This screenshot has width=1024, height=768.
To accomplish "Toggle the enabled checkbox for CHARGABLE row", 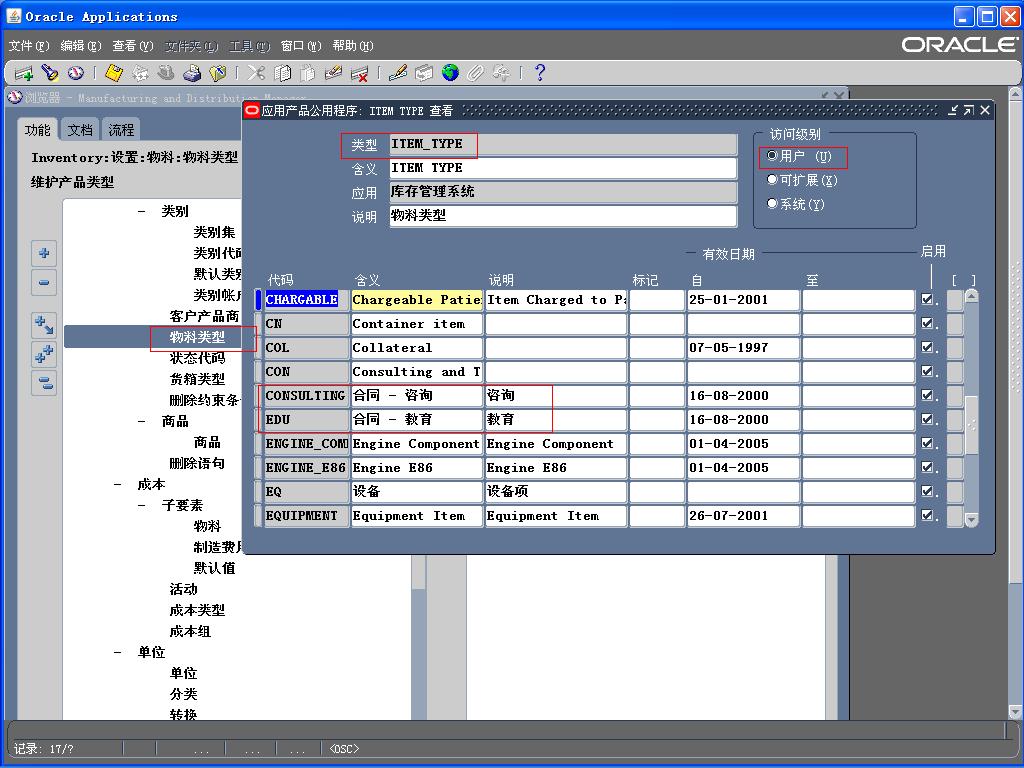I will click(x=927, y=299).
